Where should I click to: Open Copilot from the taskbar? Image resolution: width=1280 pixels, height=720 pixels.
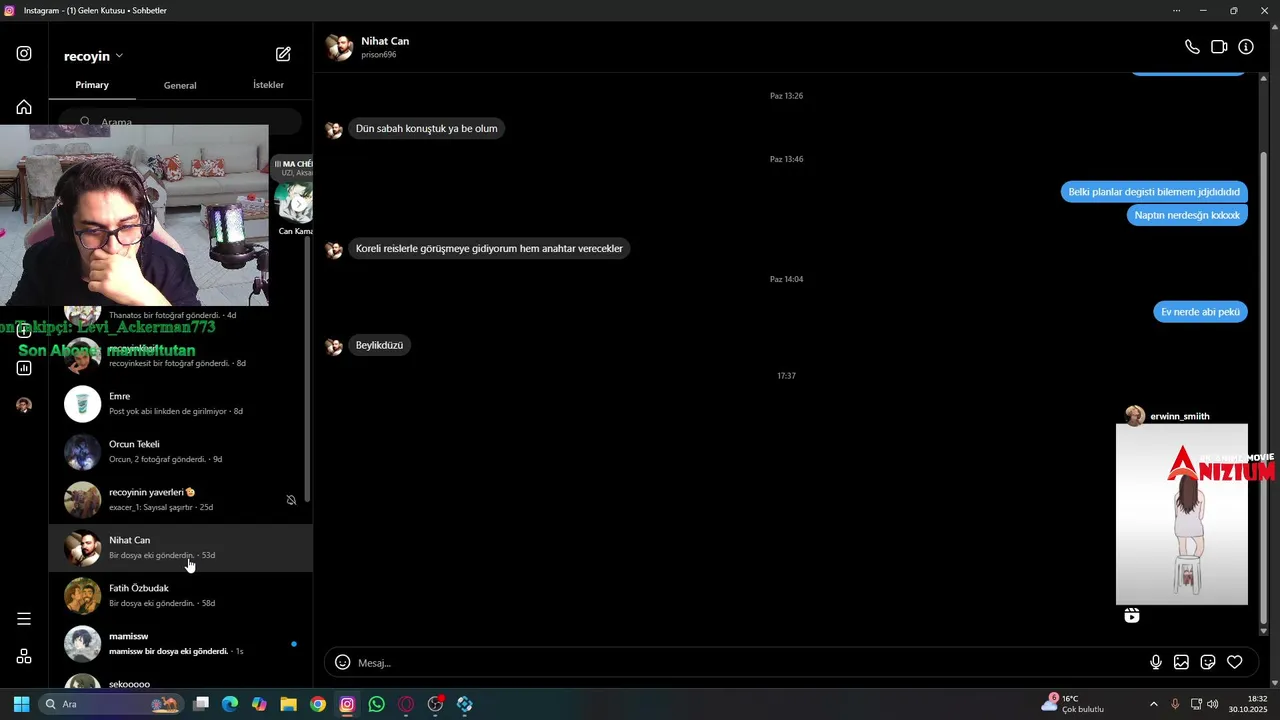[x=259, y=704]
